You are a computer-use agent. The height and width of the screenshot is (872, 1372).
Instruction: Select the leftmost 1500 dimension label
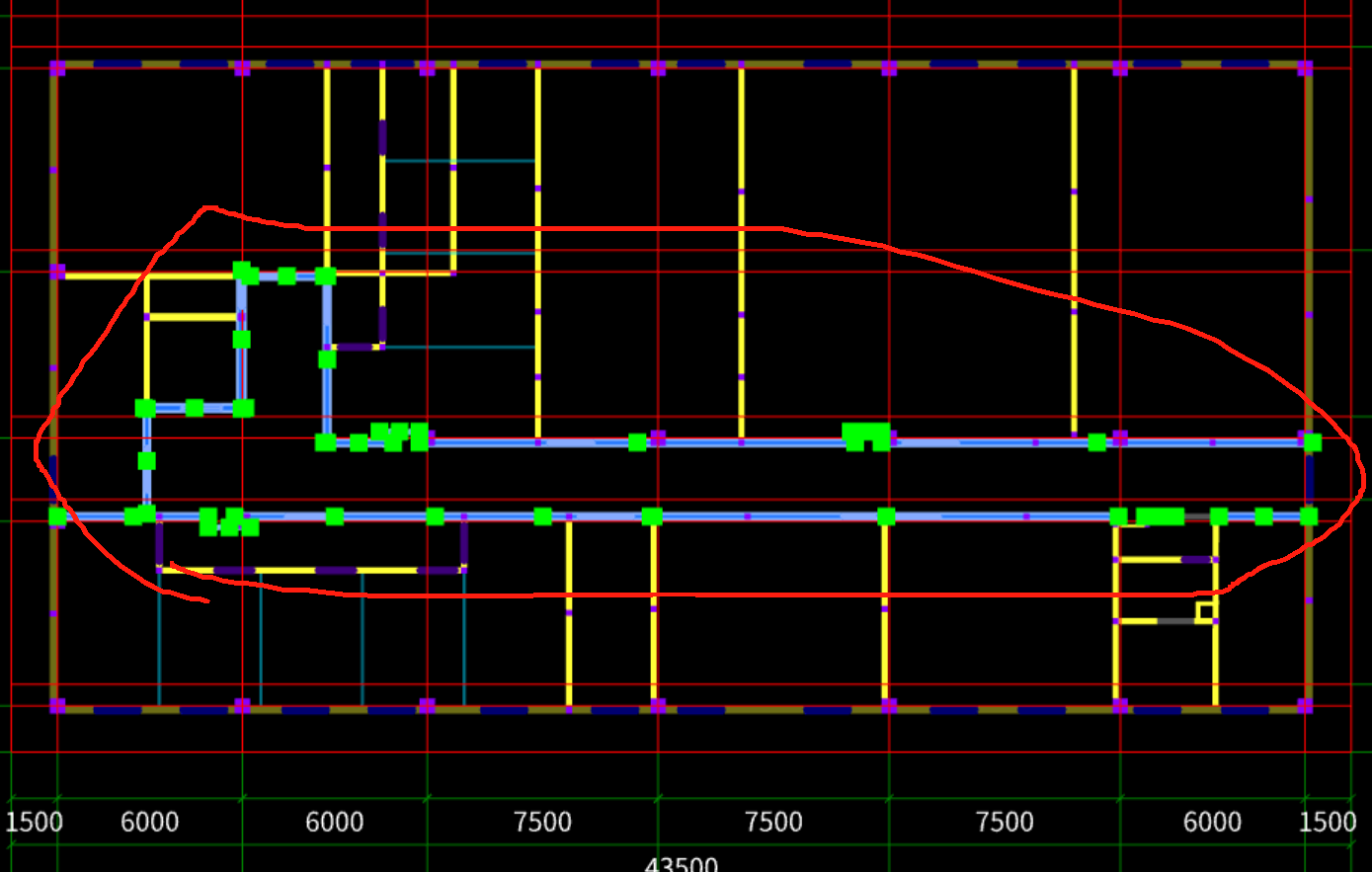click(35, 822)
